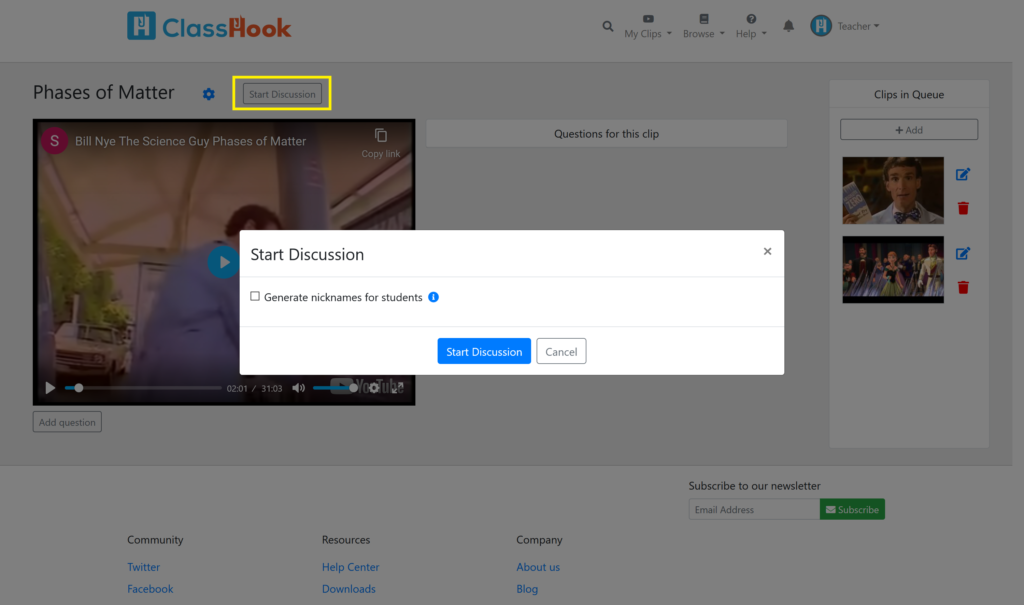Click the green Subscribe button

852,510
